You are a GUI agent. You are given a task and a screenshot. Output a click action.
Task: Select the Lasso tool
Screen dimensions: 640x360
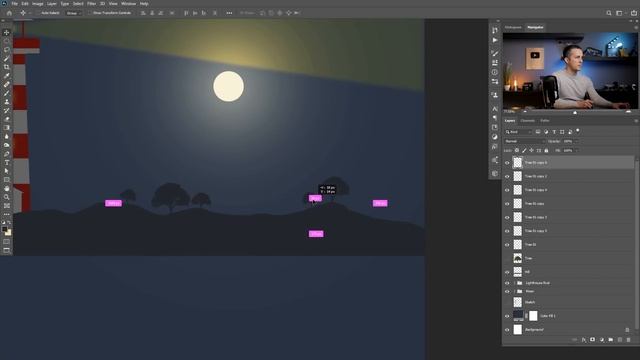7,50
